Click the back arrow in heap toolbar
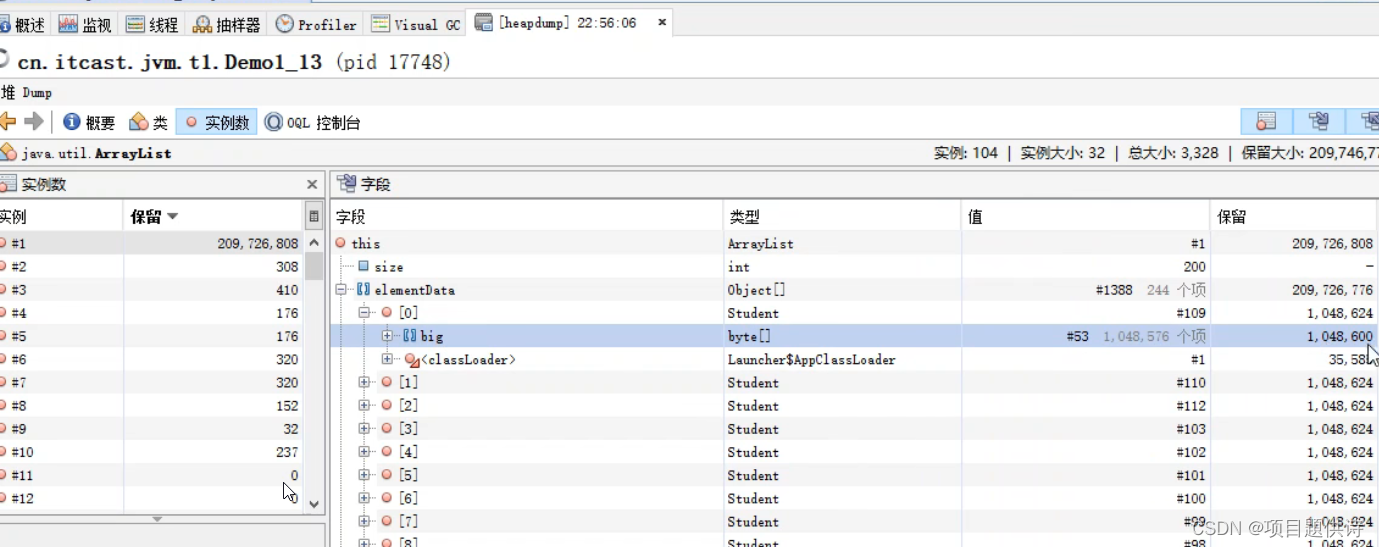The image size is (1379, 547). [x=8, y=122]
